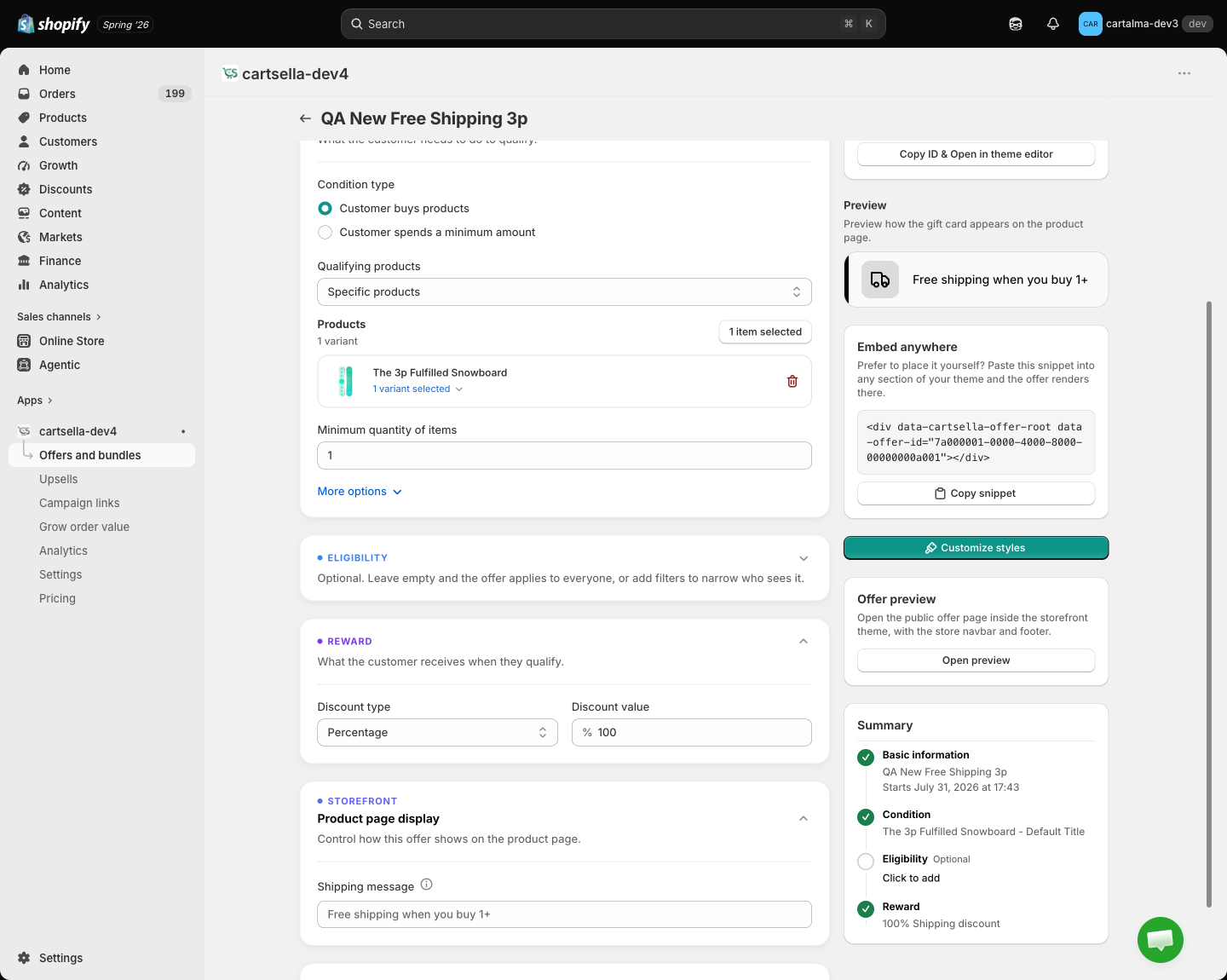The width and height of the screenshot is (1227, 980).
Task: Click the Shopify logo
Action: coord(53,24)
